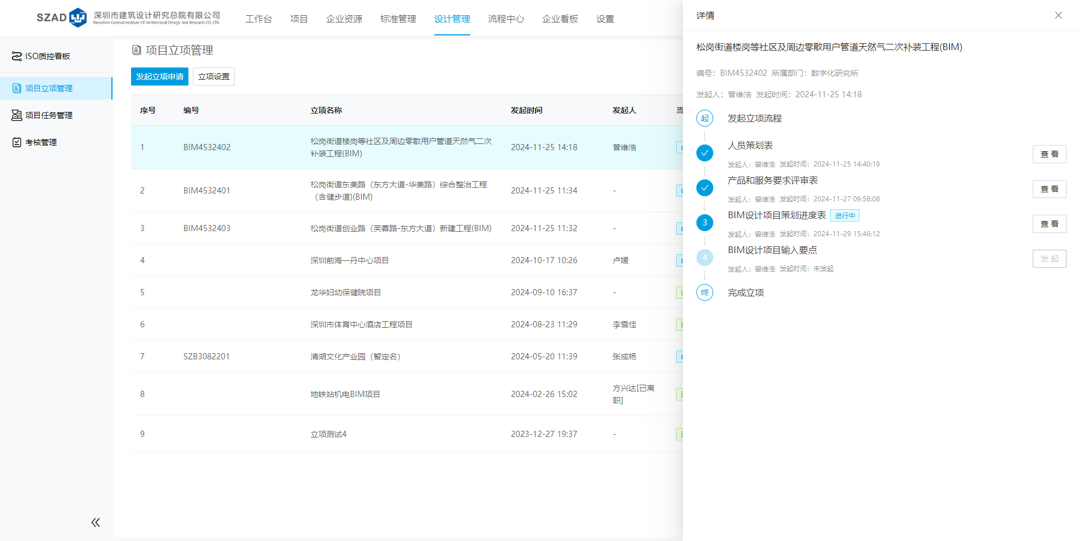1080x541 pixels.
Task: Open the ISO质控看板 sidebar icon
Action: [16, 57]
